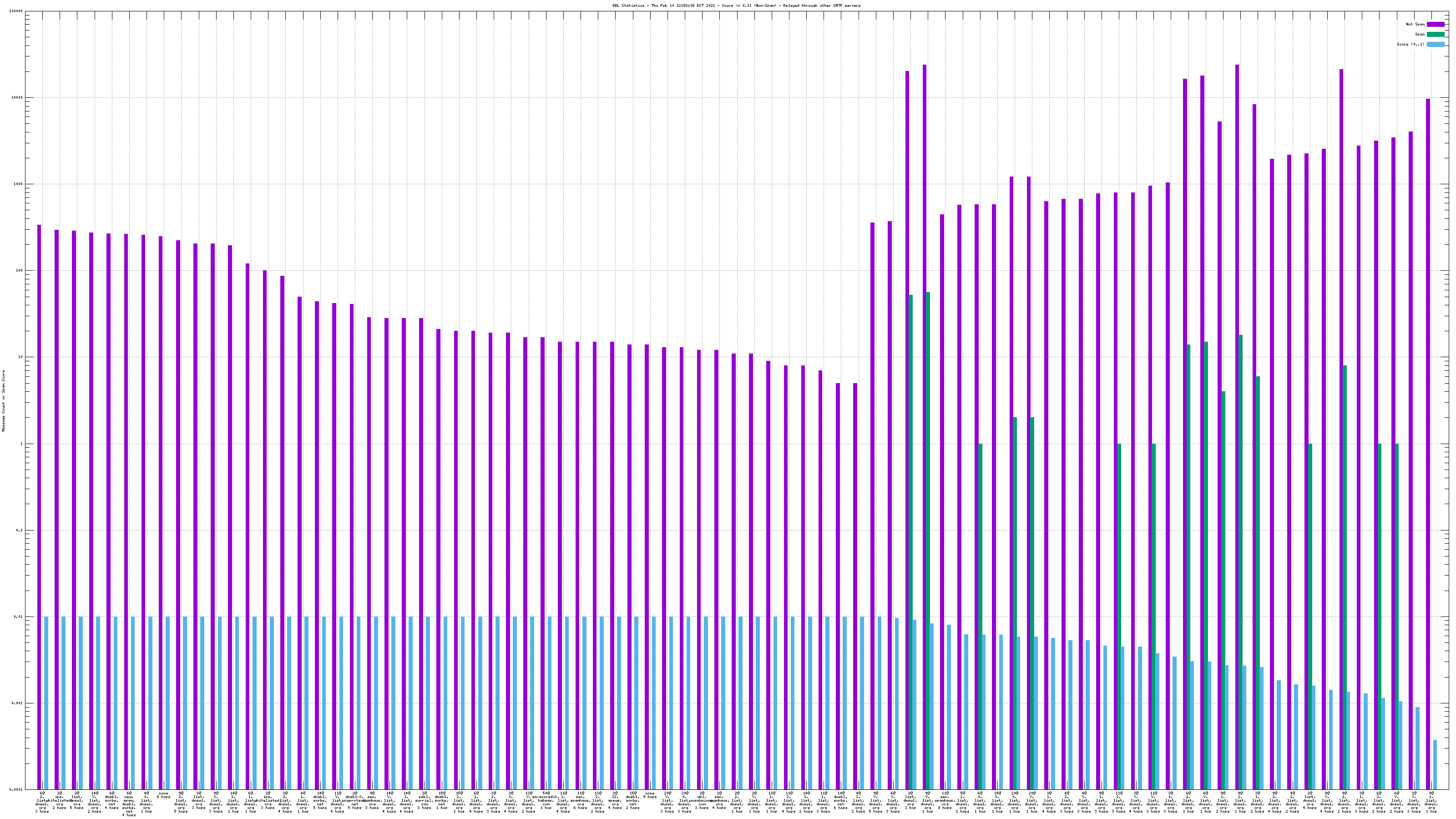
Task: Click the vertical 'Message Count or Spam Score' axis label
Action: click(x=3, y=401)
